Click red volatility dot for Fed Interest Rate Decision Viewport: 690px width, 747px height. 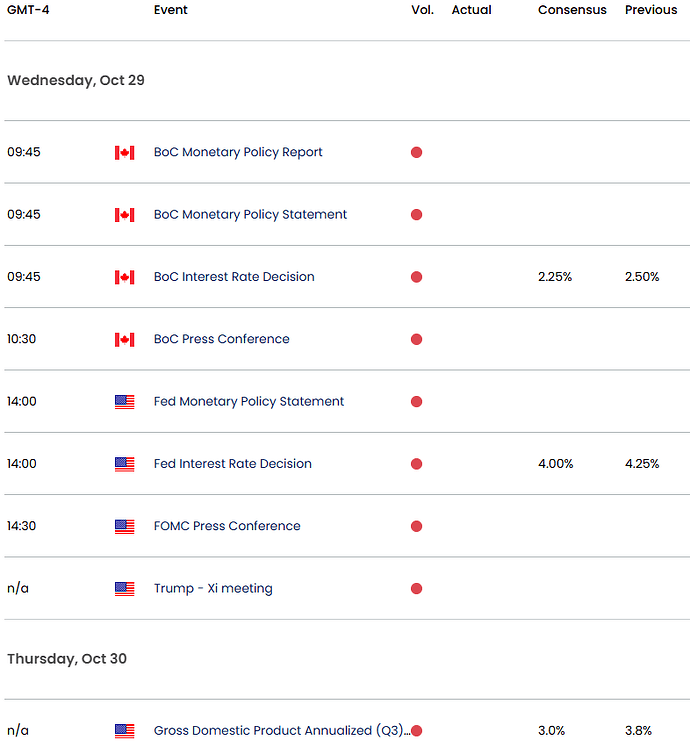coord(416,464)
